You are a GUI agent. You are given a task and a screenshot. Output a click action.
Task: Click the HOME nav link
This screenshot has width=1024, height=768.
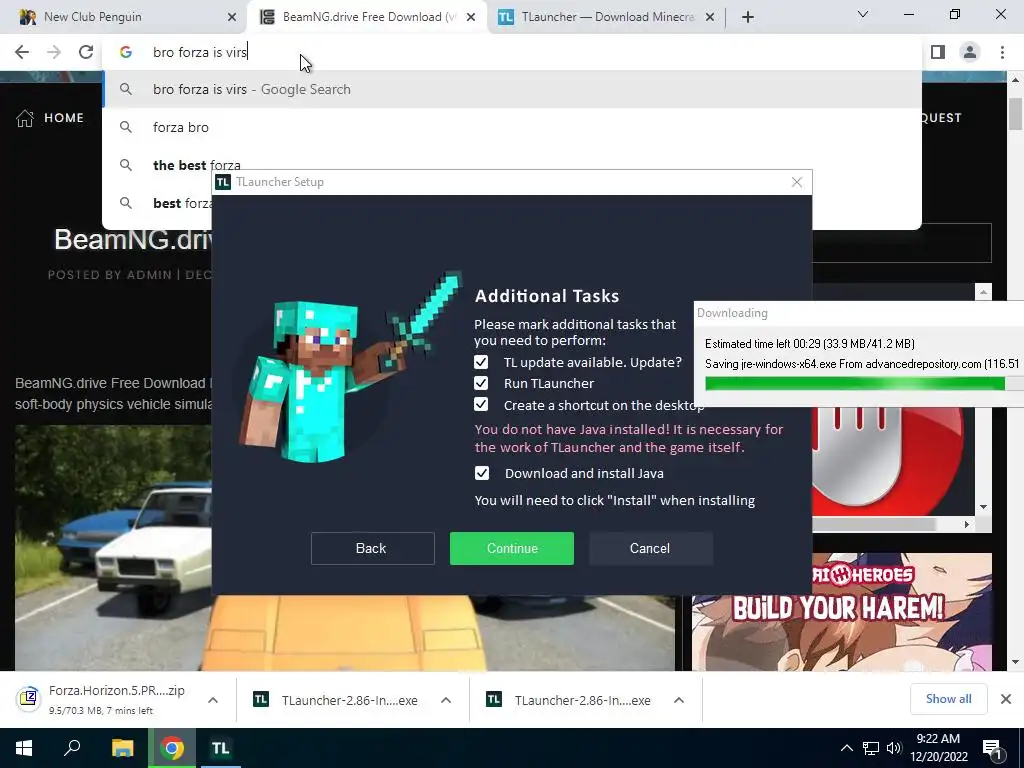pos(64,118)
